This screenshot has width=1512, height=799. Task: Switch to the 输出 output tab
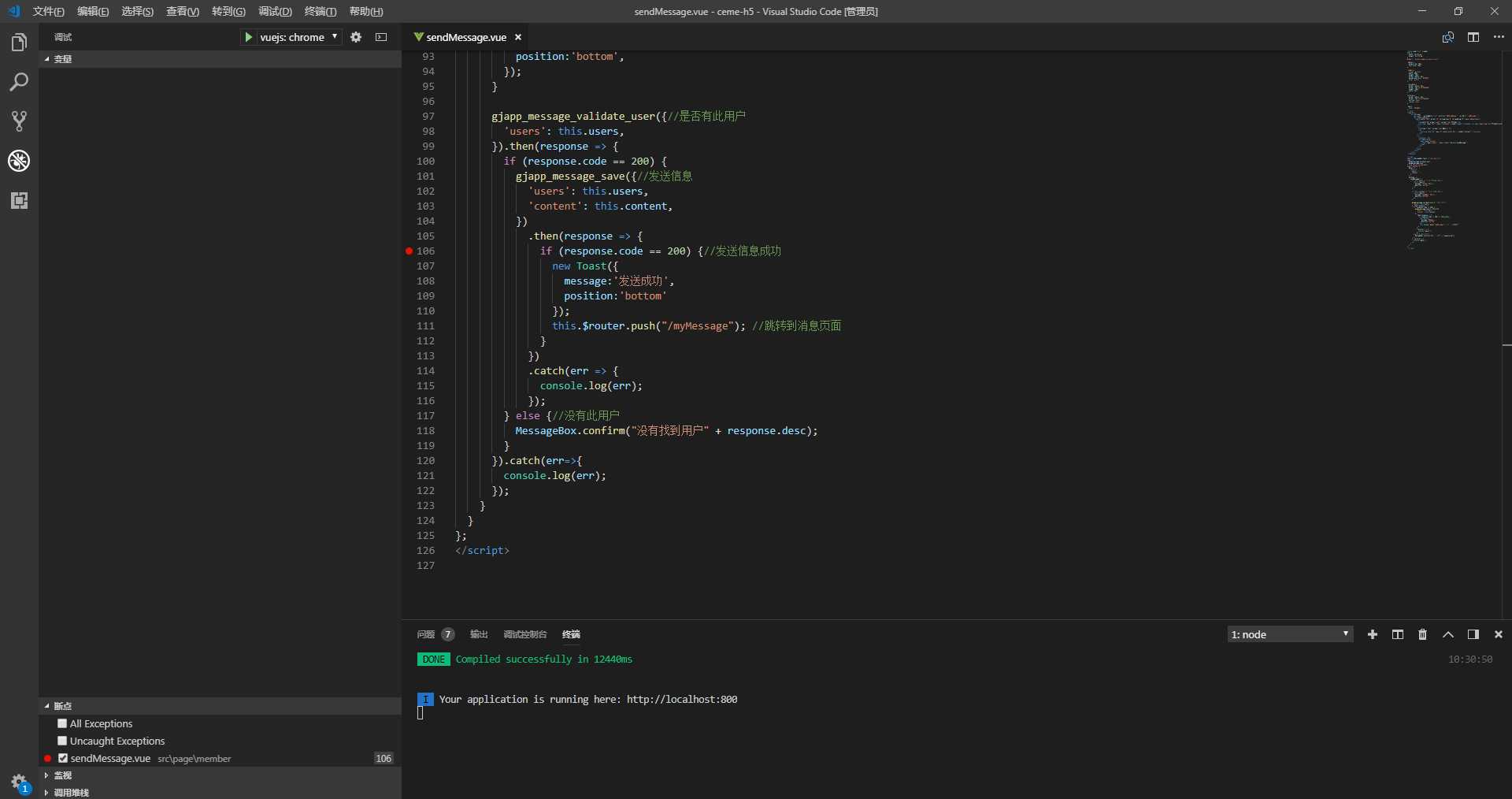[x=479, y=634]
